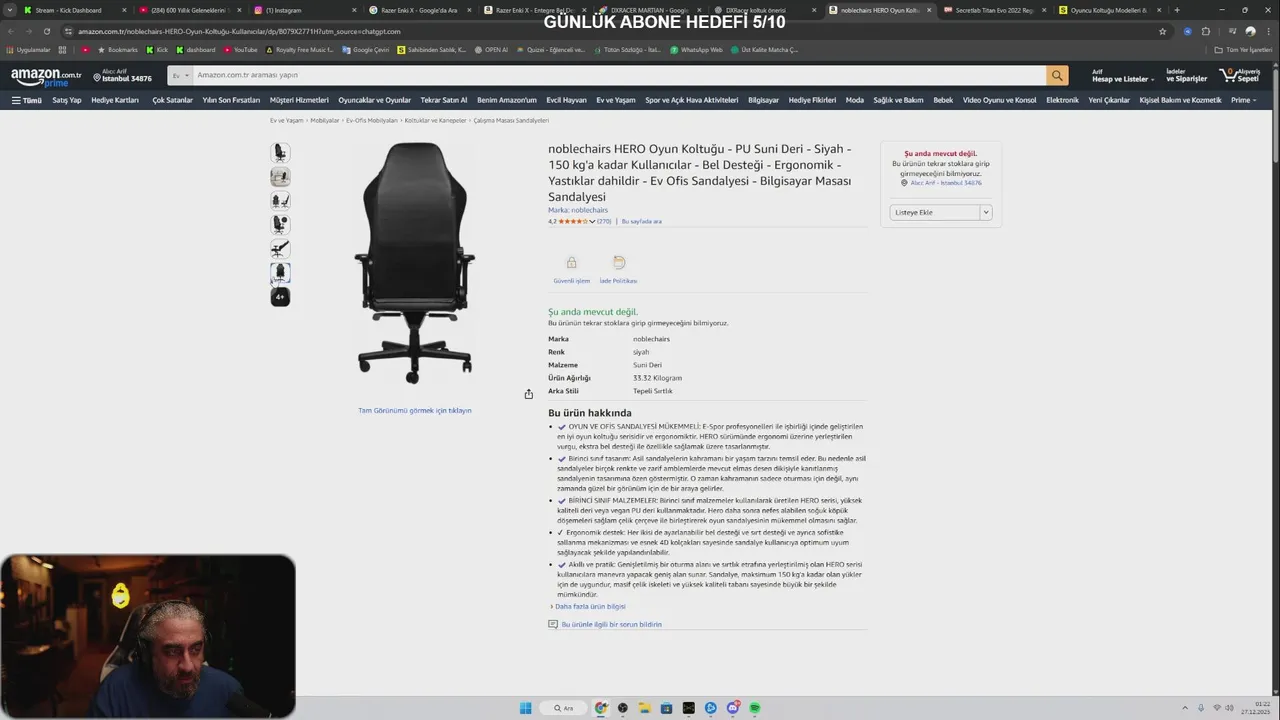Click Bu sayfada ara link
This screenshot has height=720, width=1280.
tap(642, 221)
